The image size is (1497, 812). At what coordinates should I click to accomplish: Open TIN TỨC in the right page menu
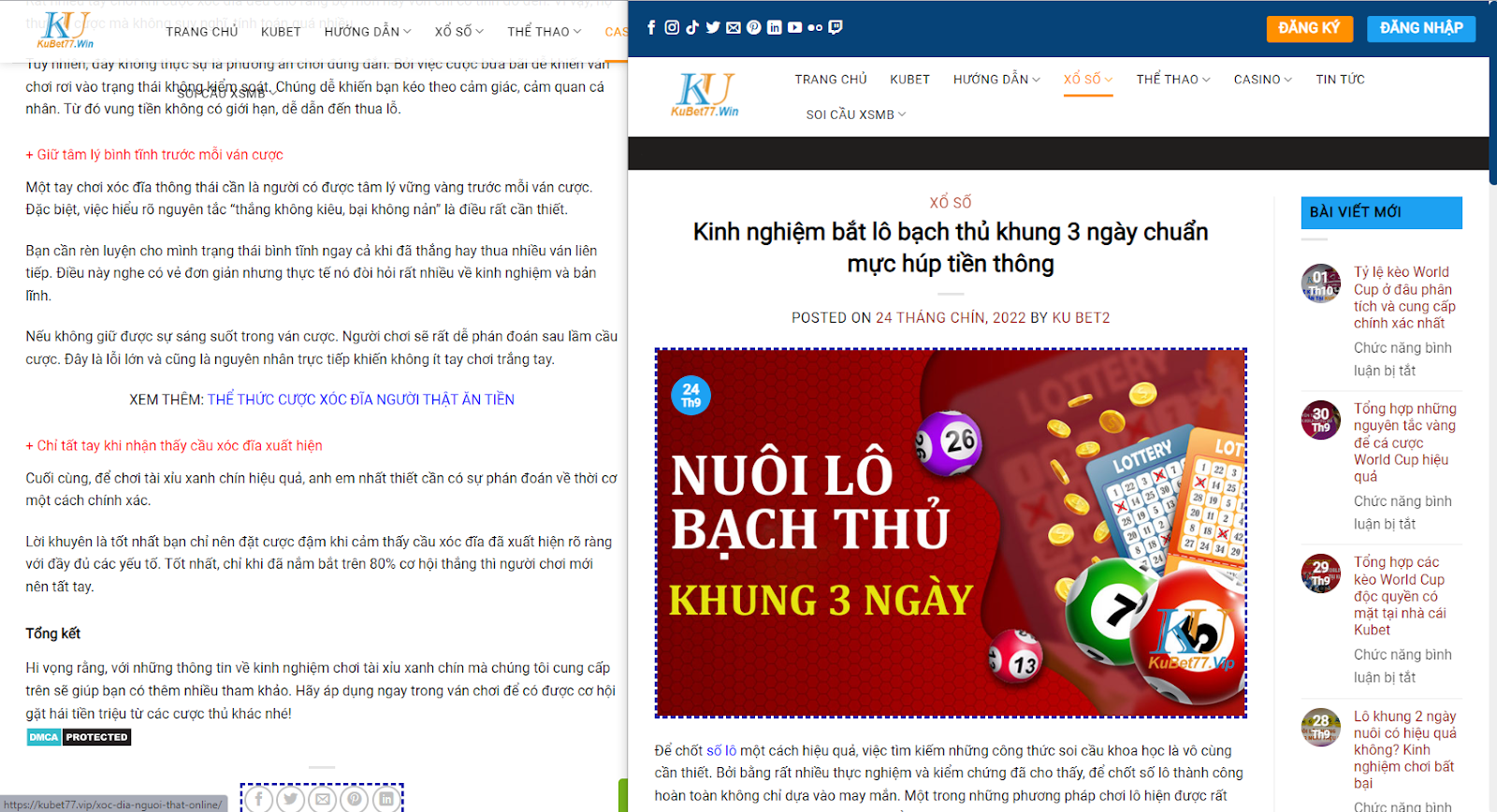click(x=1340, y=80)
